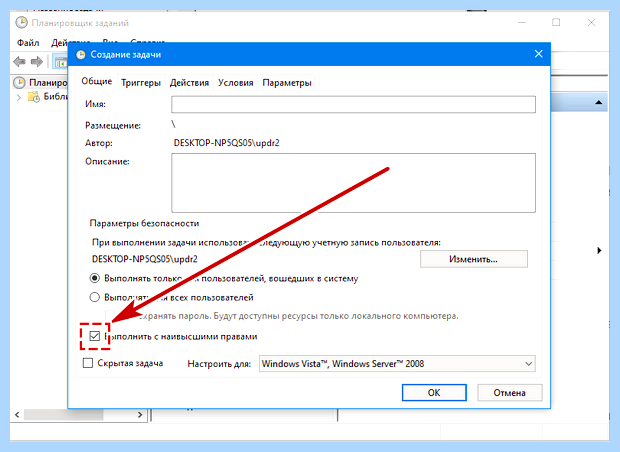Click the Имя text field
The height and width of the screenshot is (452, 620).
353,104
